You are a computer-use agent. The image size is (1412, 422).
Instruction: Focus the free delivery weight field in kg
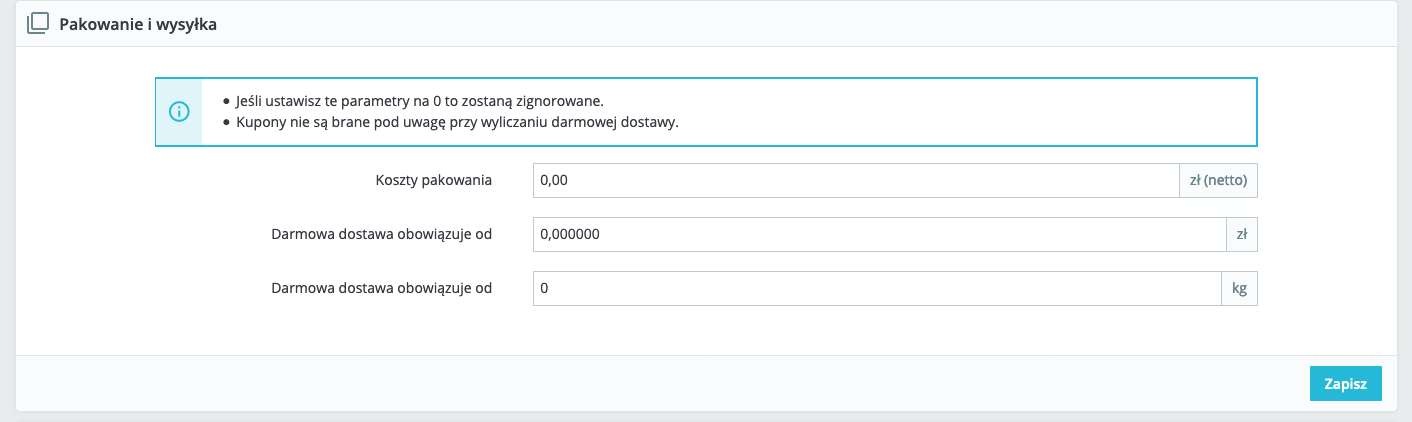[876, 288]
